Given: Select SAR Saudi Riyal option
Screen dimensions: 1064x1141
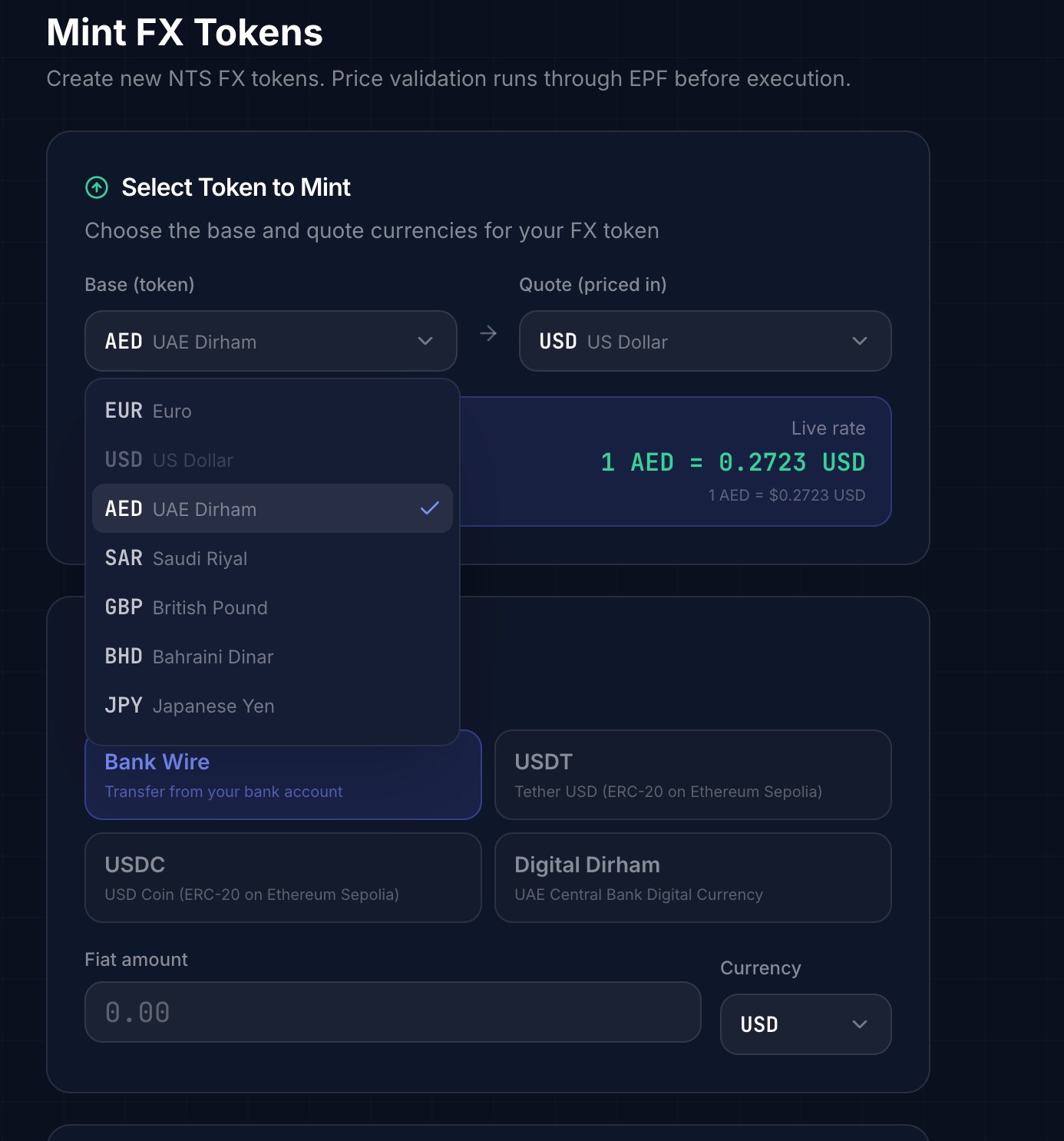Looking at the screenshot, I should pyautogui.click(x=272, y=558).
